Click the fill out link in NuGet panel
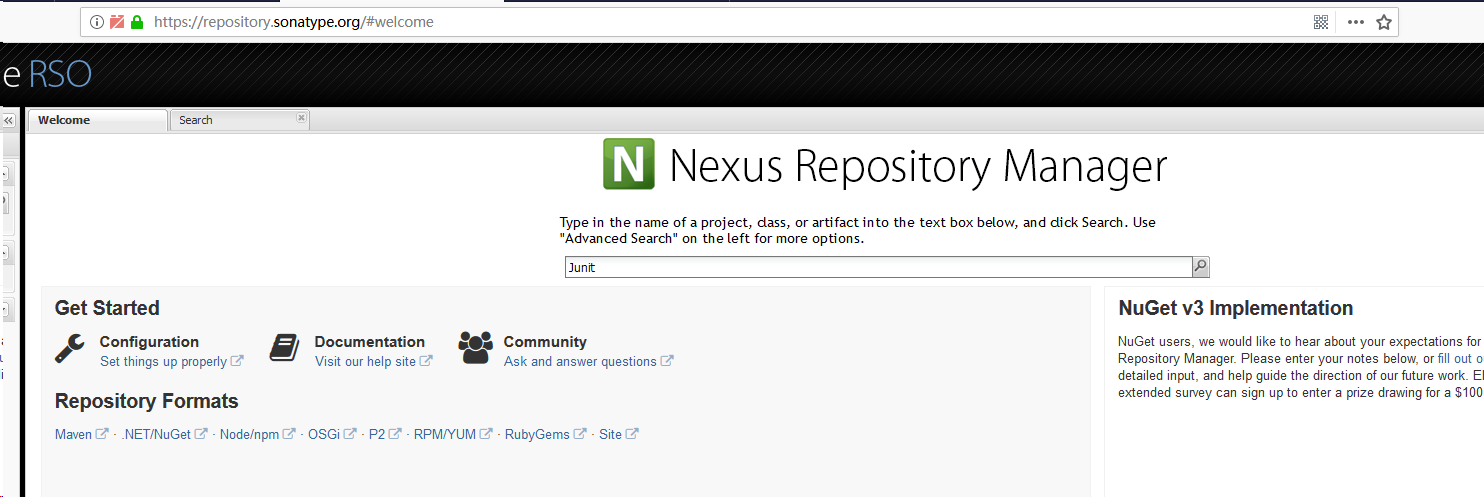Screen dimensions: 1484x497 (1460, 358)
